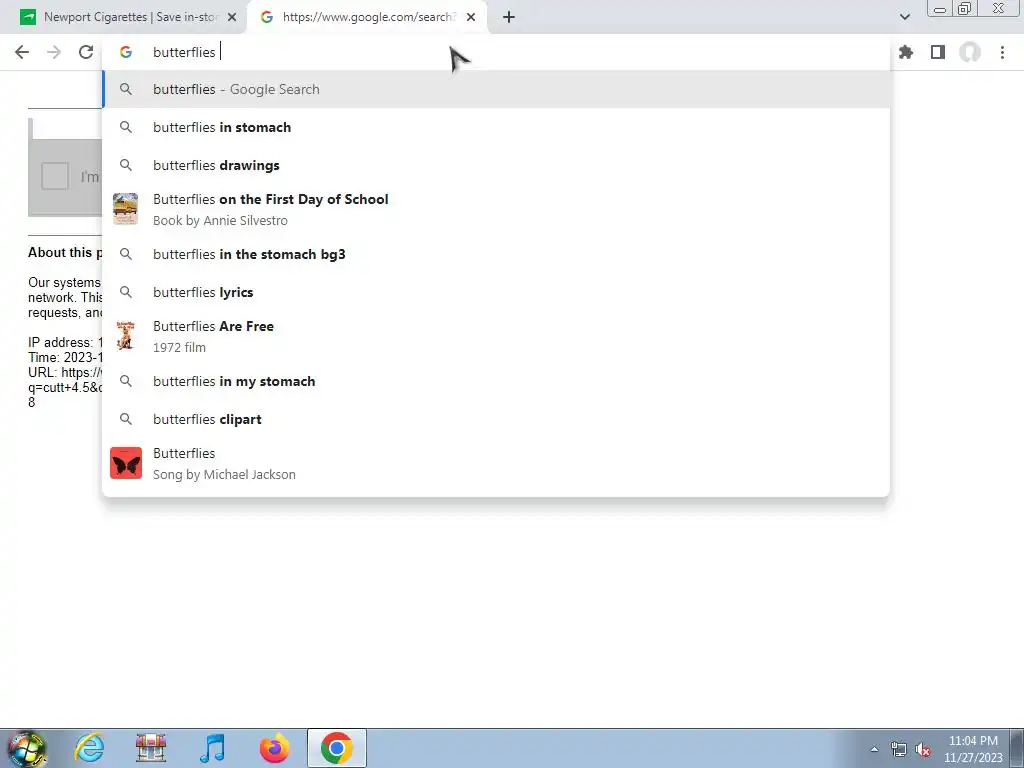Choose 'butterflies lyrics' suggestion
Image resolution: width=1024 pixels, height=768 pixels.
[x=496, y=292]
